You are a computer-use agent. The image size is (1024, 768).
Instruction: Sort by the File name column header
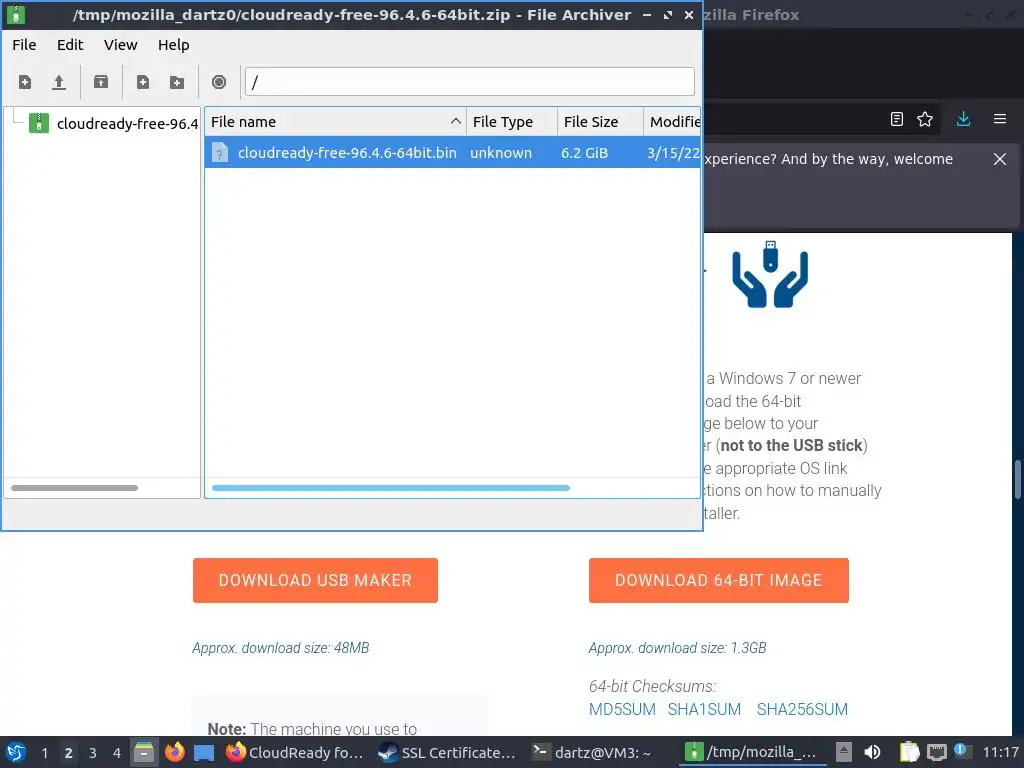tap(336, 122)
